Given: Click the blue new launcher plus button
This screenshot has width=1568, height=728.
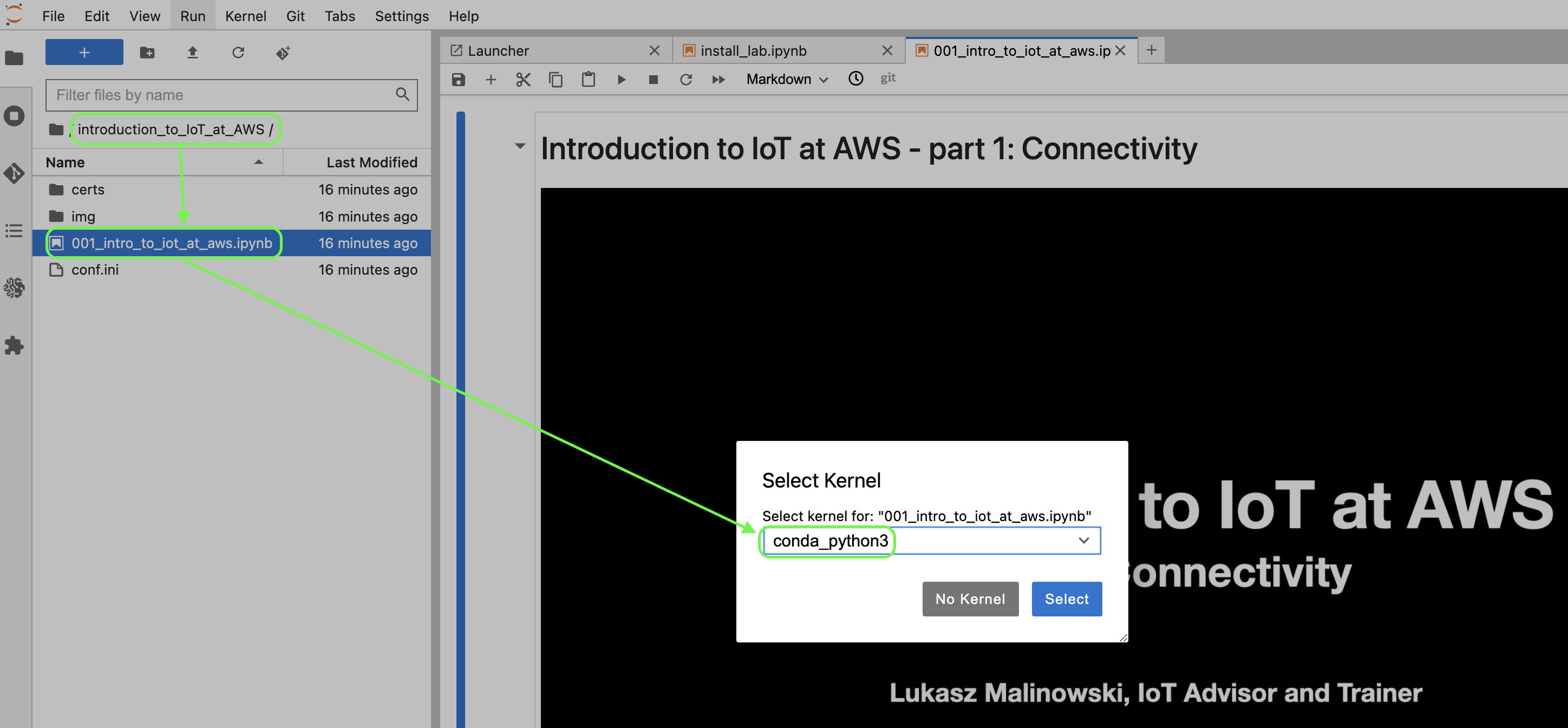Looking at the screenshot, I should pos(84,53).
